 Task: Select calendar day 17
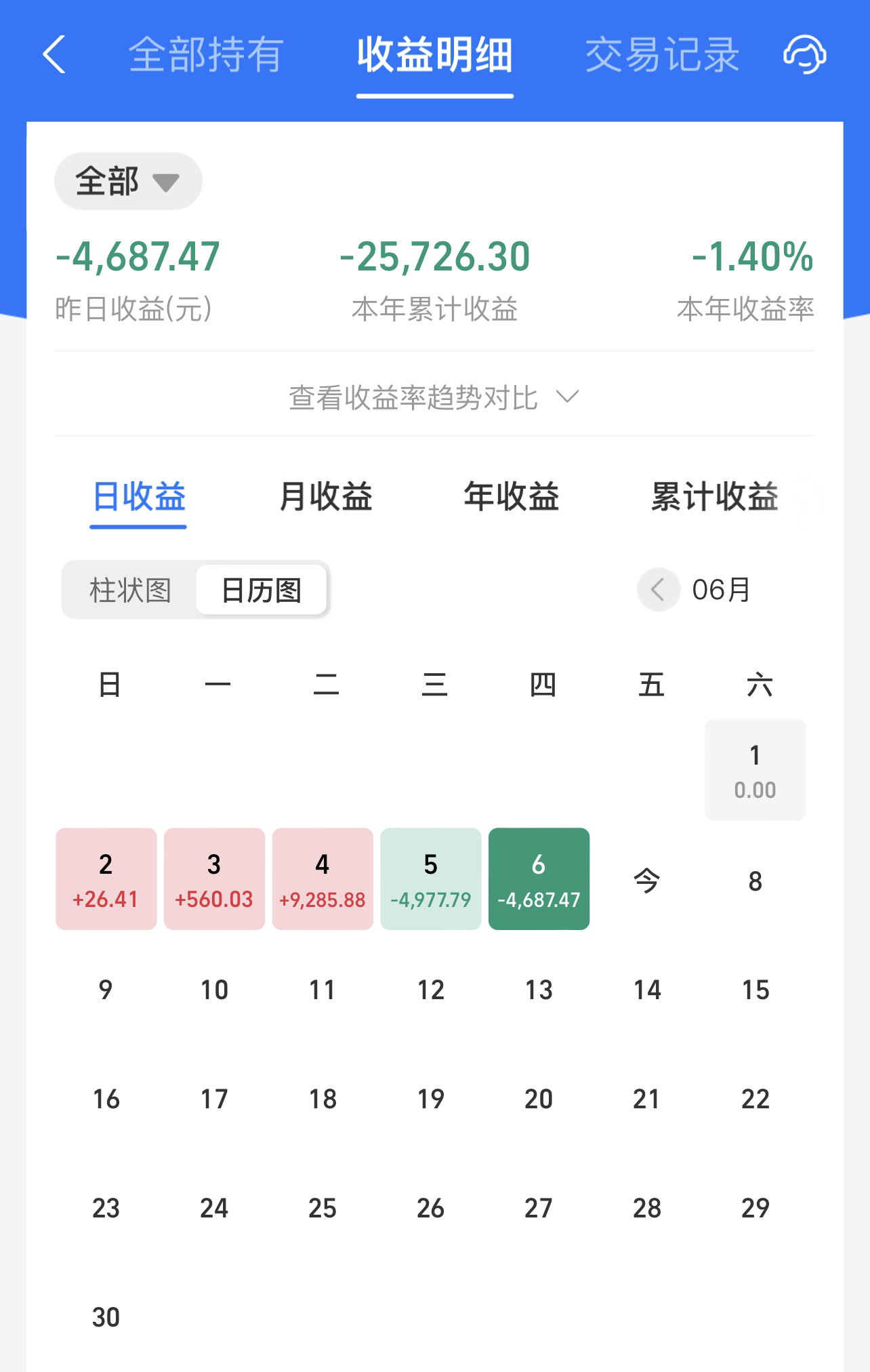click(214, 1099)
